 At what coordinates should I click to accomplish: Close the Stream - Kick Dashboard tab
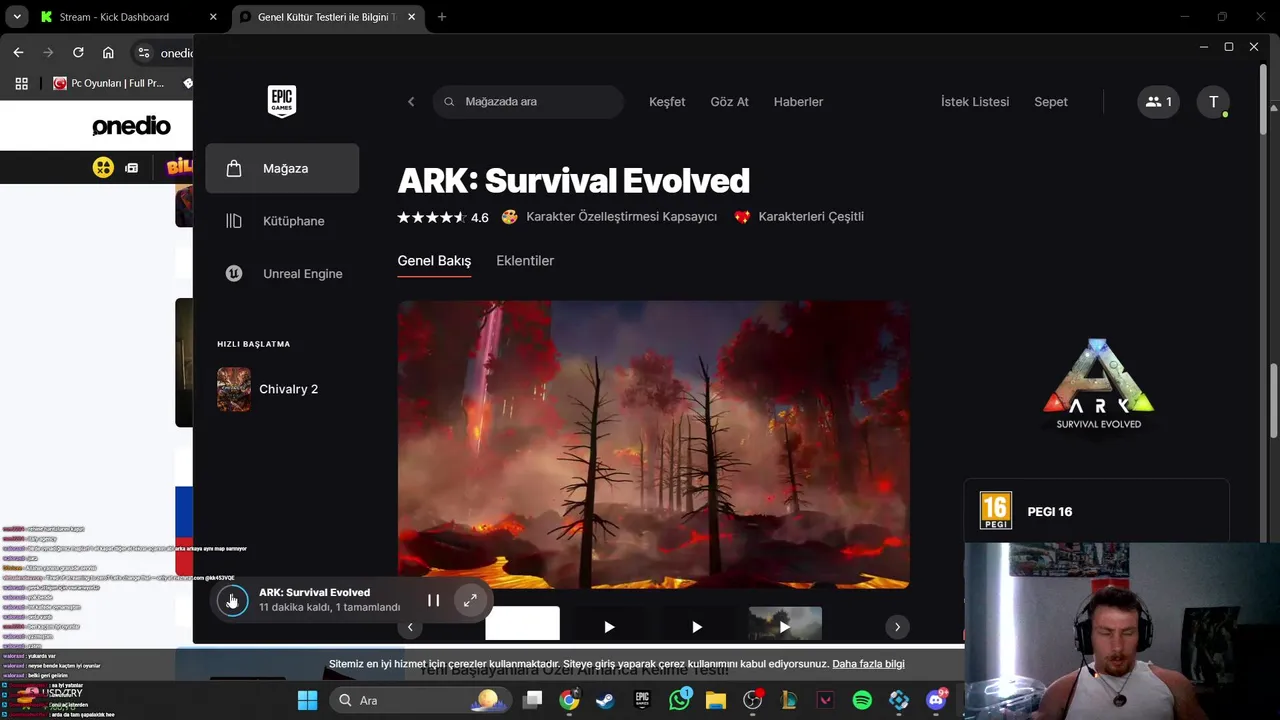coord(213,17)
